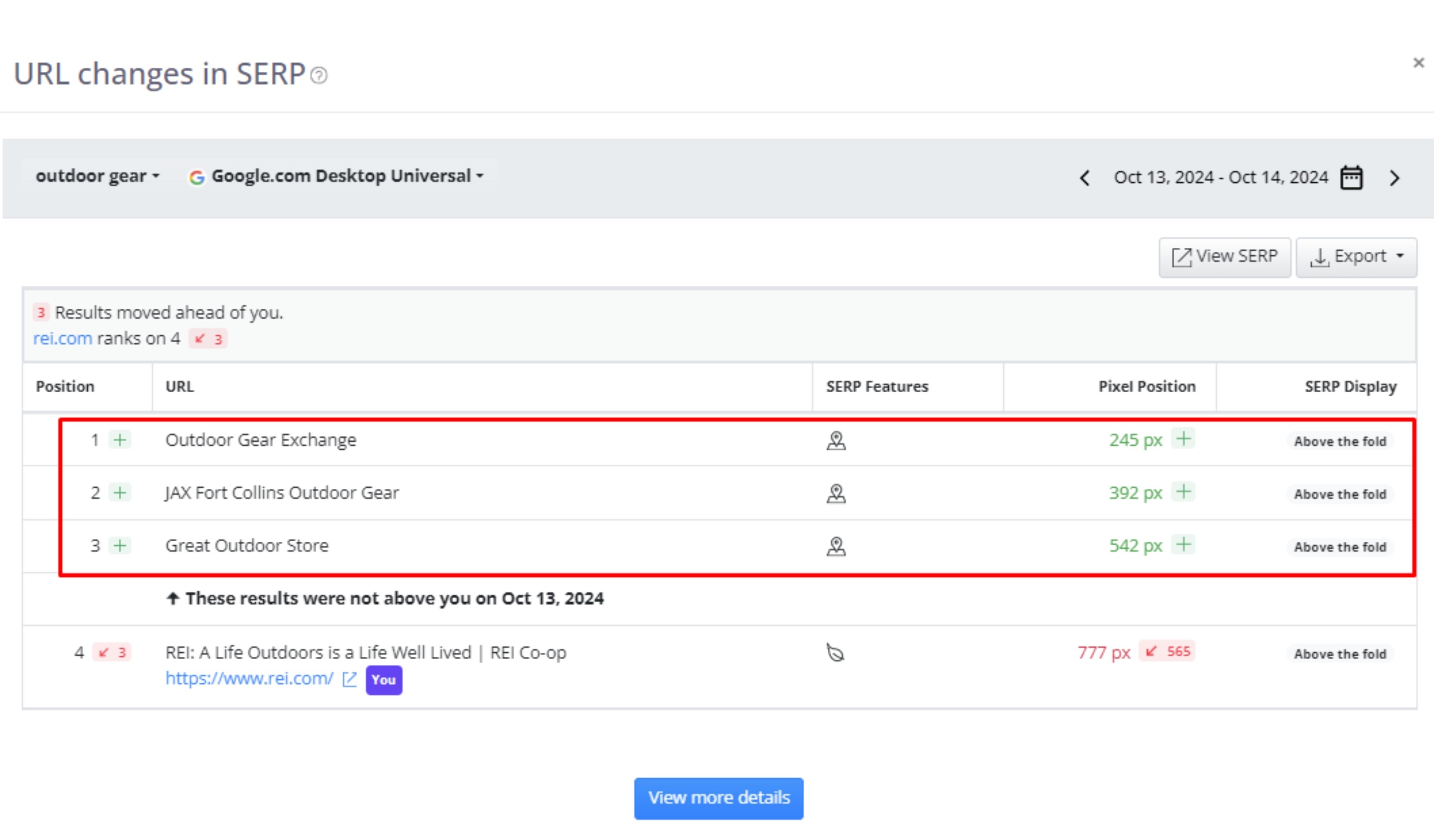The width and height of the screenshot is (1434, 840).
Task: Go to the next date range
Action: click(x=1394, y=178)
